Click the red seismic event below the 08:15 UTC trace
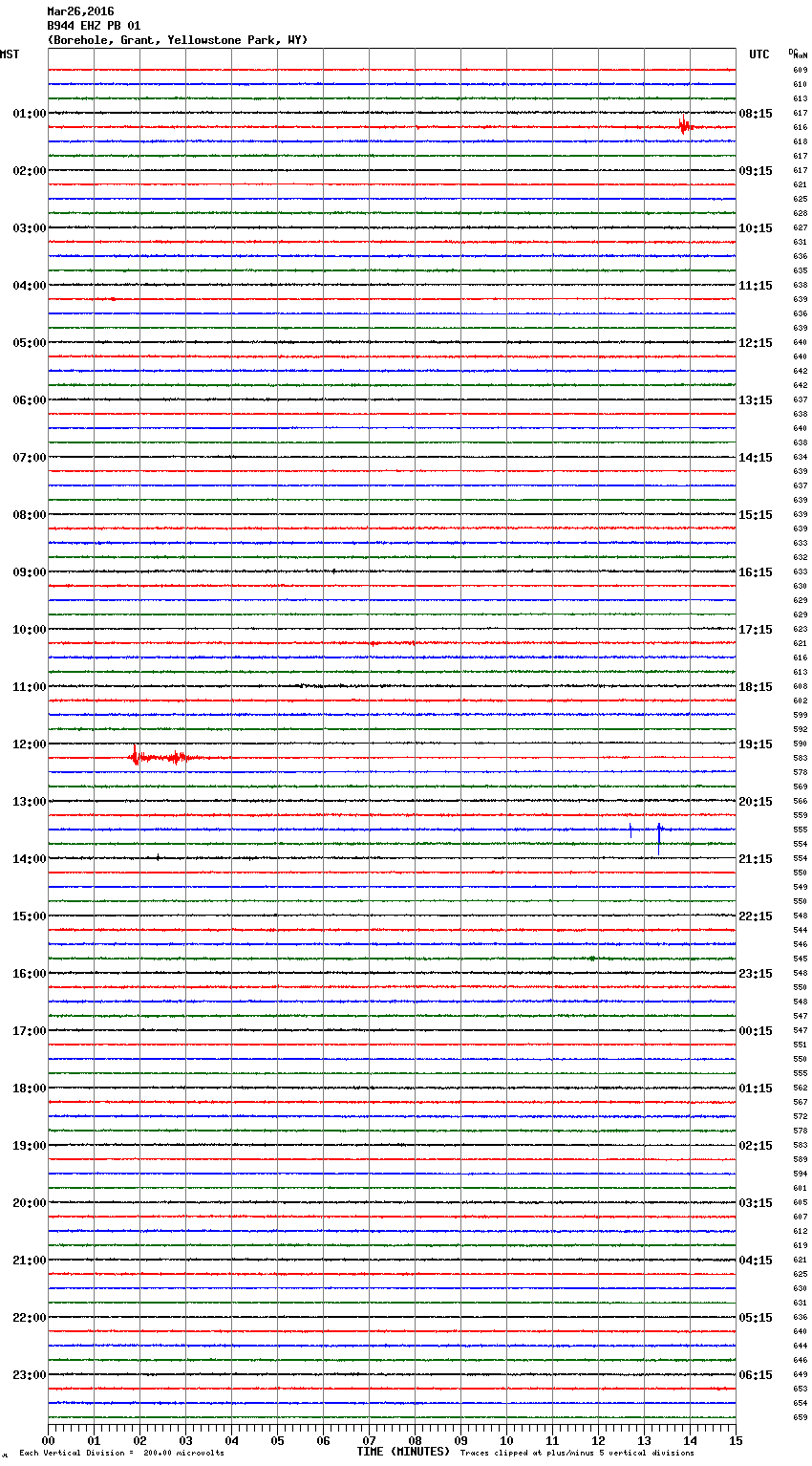This screenshot has height=1466, width=812. coord(684,126)
